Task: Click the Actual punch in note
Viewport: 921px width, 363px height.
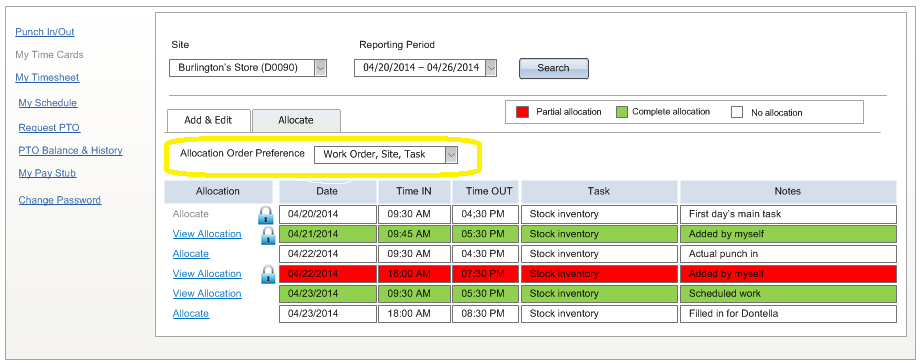Action: [788, 254]
